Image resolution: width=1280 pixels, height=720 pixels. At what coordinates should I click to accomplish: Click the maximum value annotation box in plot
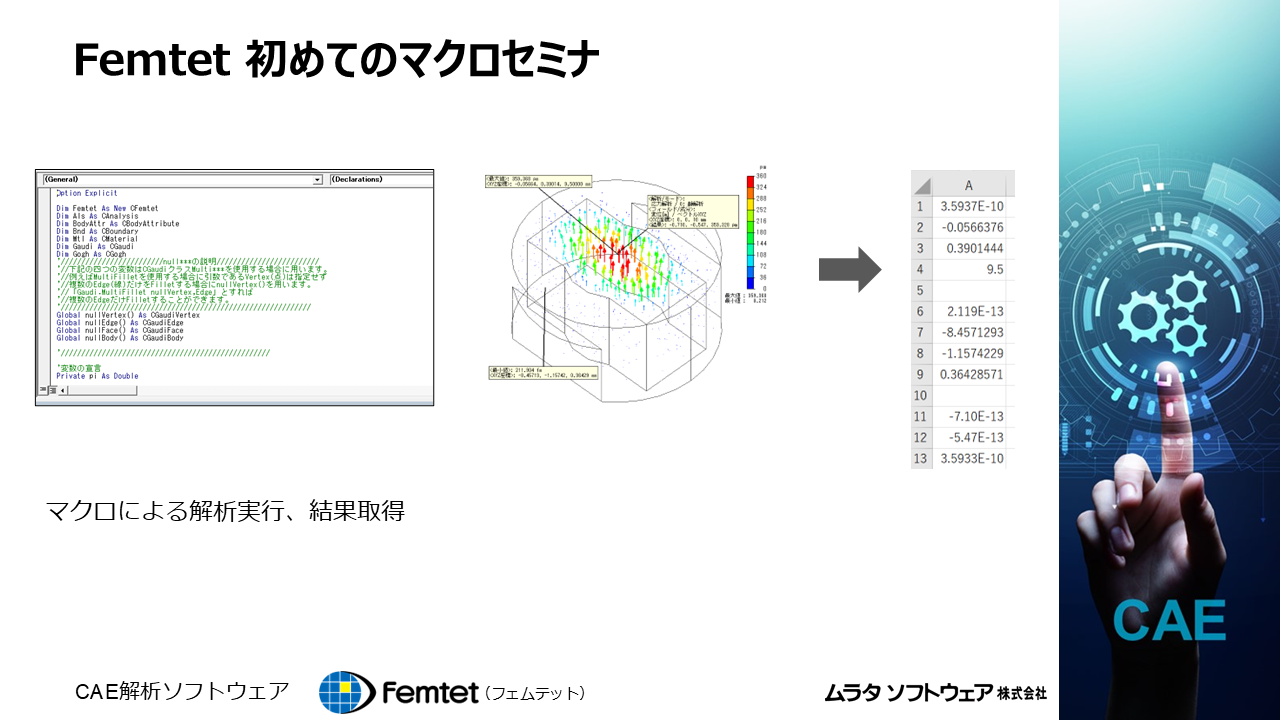[x=537, y=182]
